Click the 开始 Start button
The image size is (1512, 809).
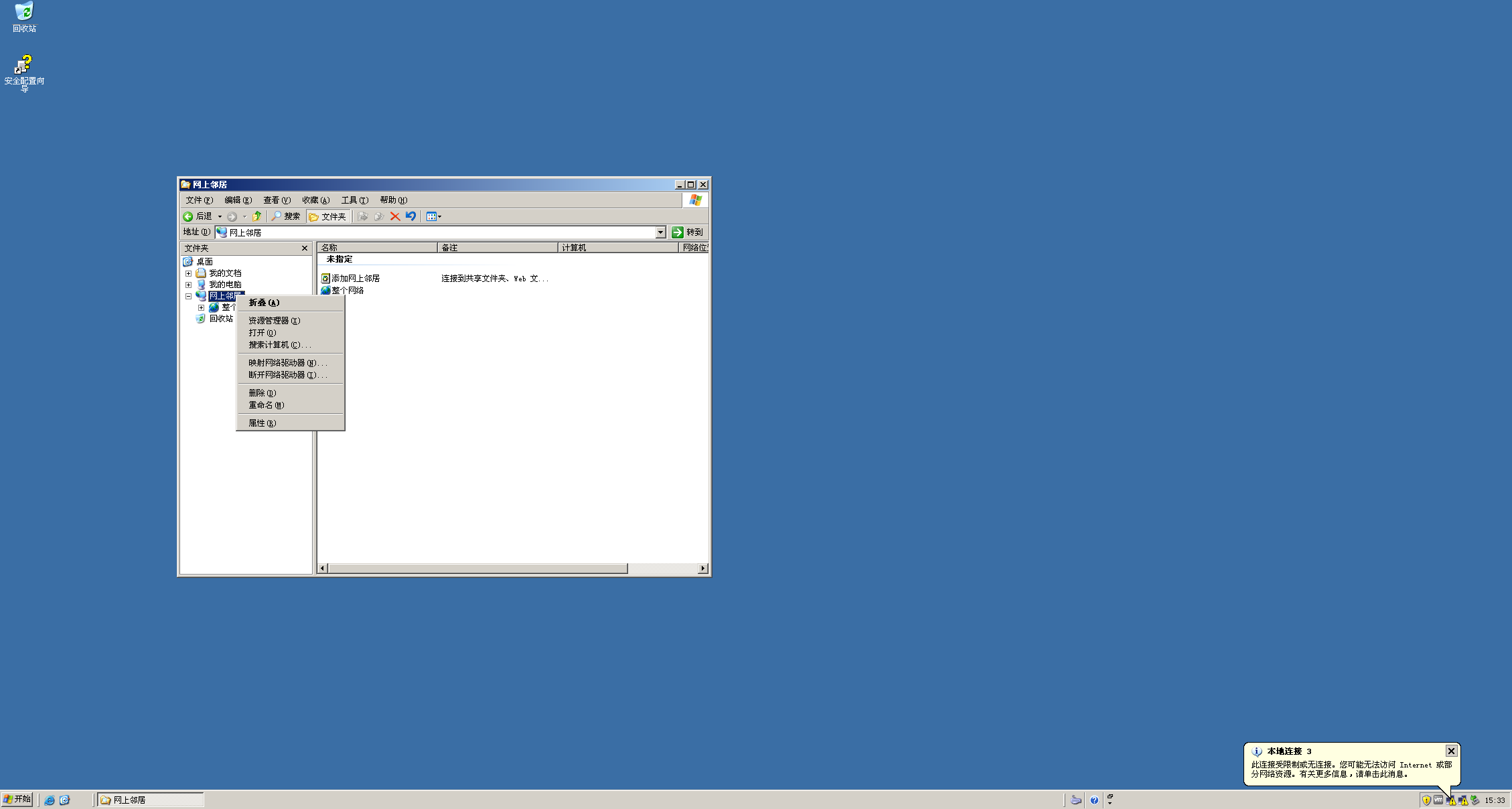point(17,800)
